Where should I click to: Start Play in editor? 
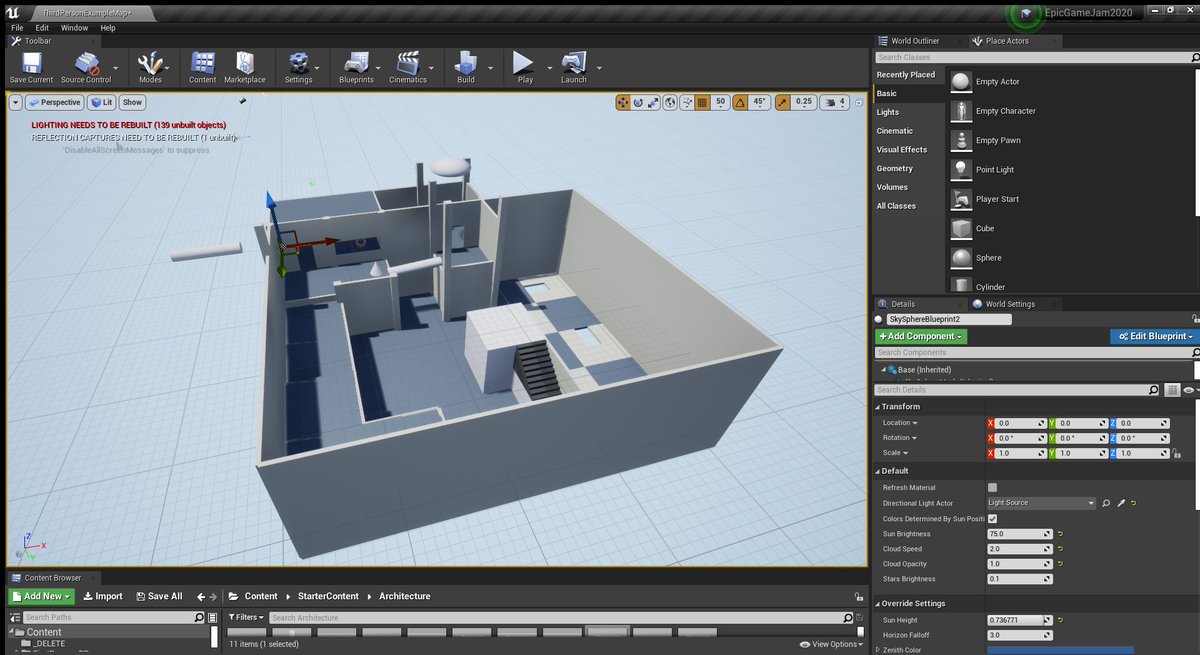tap(525, 65)
